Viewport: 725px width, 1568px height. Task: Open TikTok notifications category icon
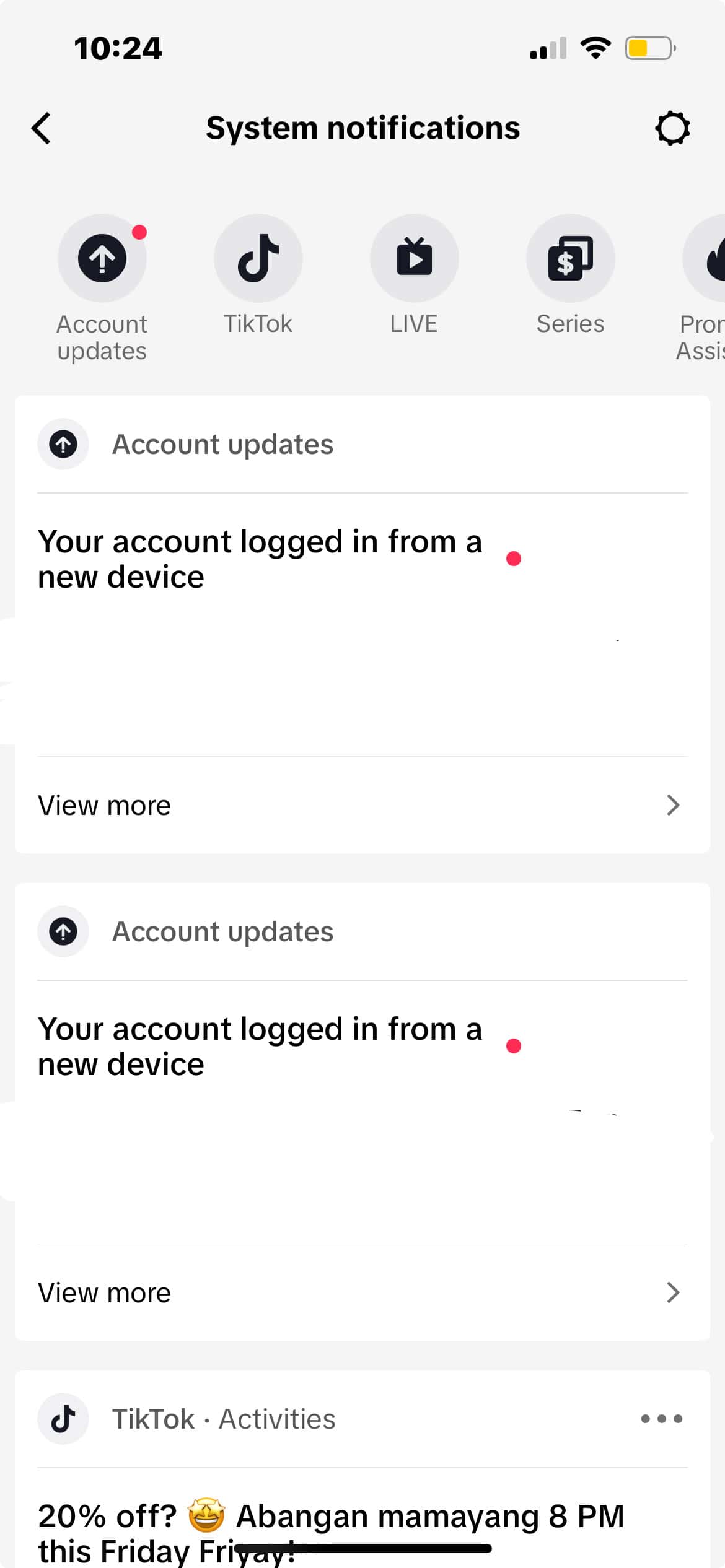click(258, 258)
